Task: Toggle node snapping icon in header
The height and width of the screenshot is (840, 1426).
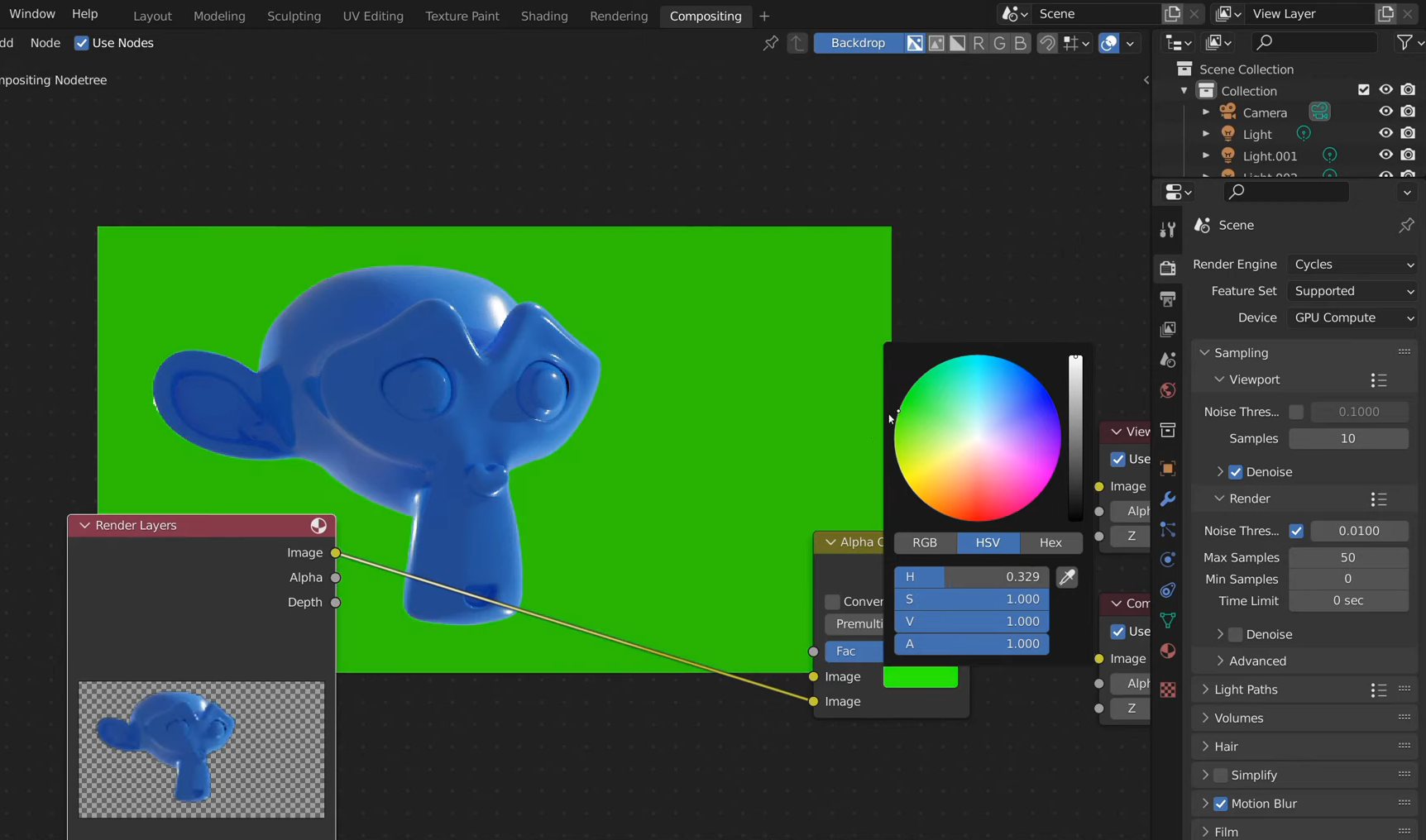Action: click(x=1047, y=43)
